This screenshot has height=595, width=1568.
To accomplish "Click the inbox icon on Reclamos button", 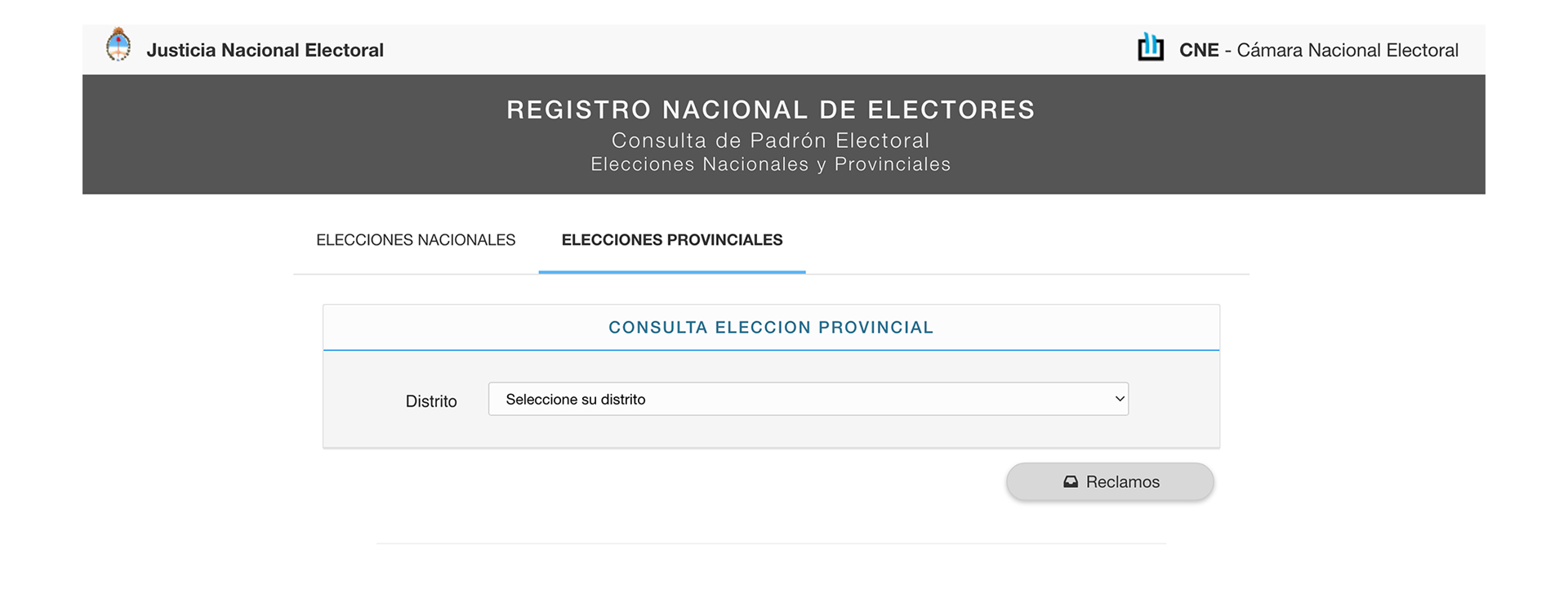I will (1071, 482).
